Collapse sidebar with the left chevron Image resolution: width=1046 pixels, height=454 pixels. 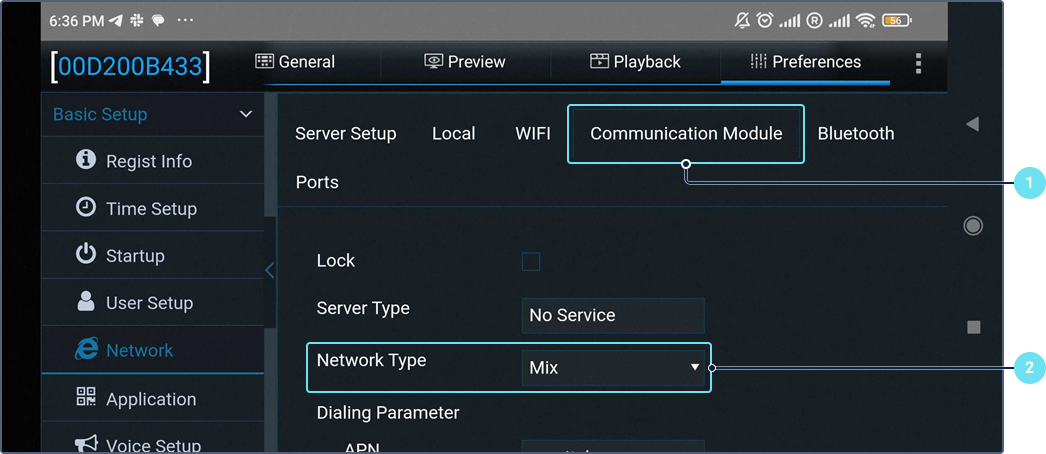pos(269,270)
